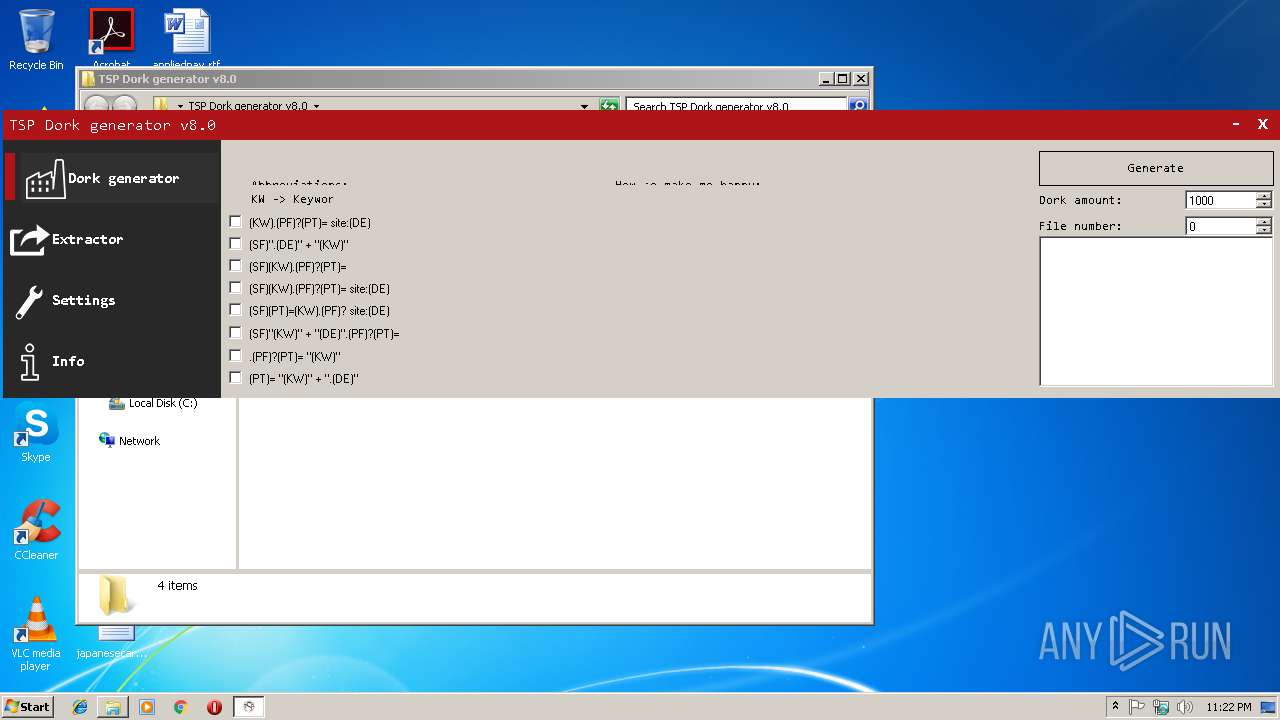Click the File number input field
Screen dimensions: 1280x720
(x=1220, y=226)
